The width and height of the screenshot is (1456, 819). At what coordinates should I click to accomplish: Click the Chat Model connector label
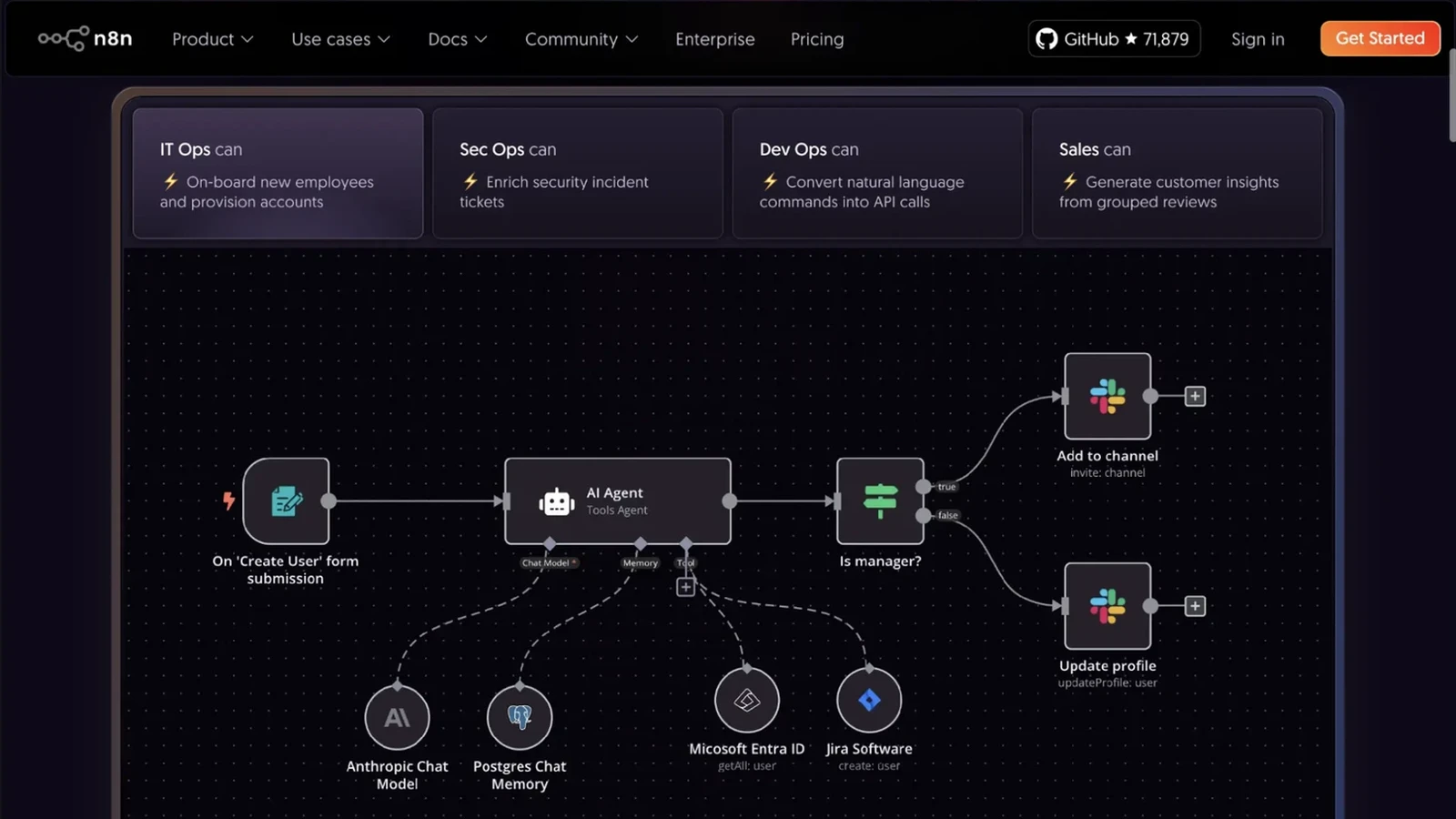pyautogui.click(x=549, y=562)
